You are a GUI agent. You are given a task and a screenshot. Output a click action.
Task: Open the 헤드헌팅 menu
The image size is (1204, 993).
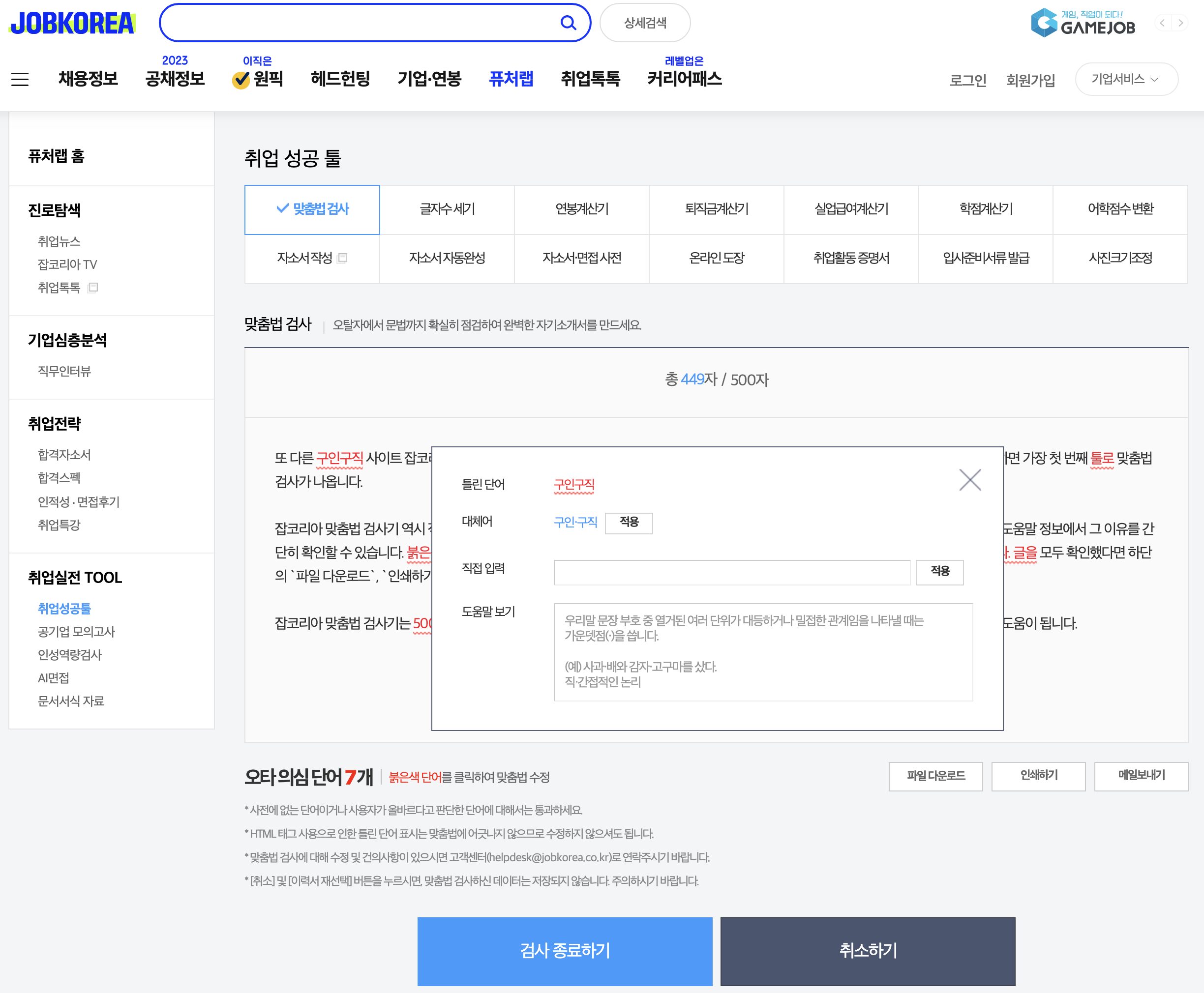[340, 79]
